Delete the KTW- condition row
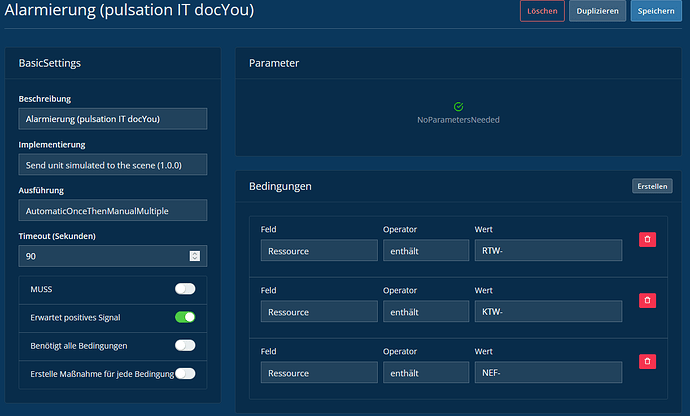Screen dimensions: 690x416 [647, 300]
